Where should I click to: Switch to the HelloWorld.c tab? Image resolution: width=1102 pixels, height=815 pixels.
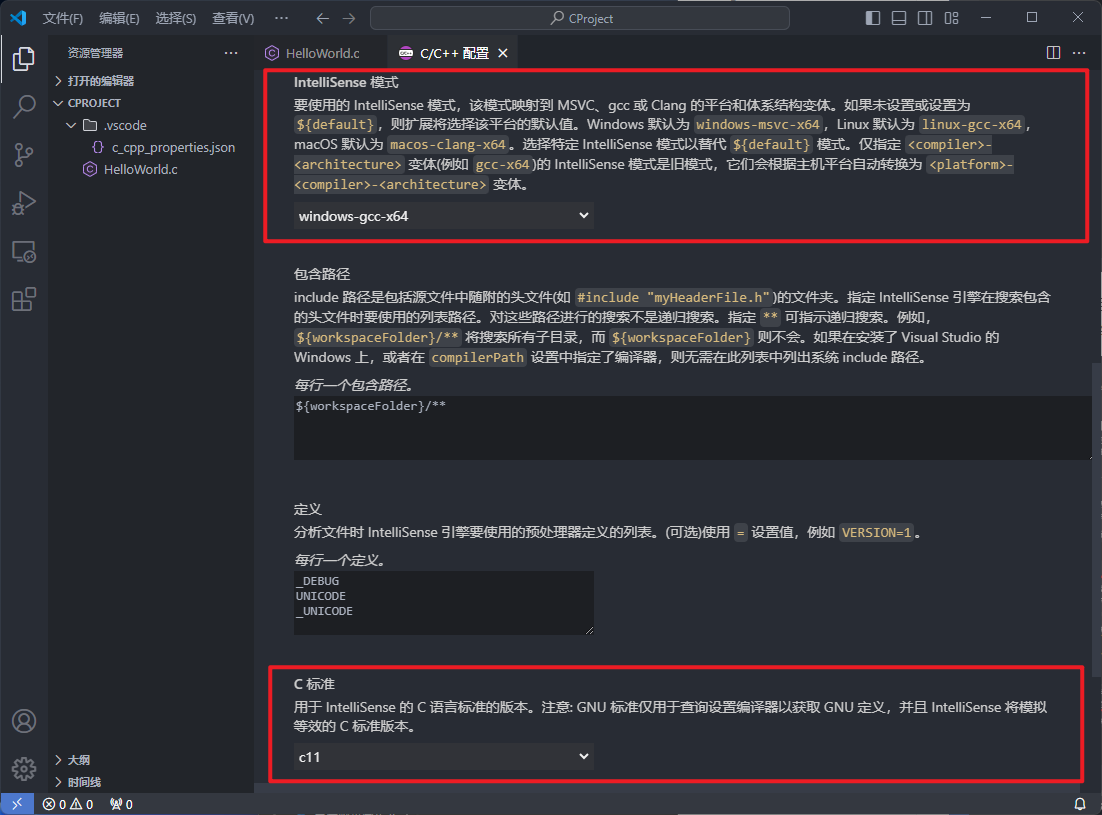[320, 53]
